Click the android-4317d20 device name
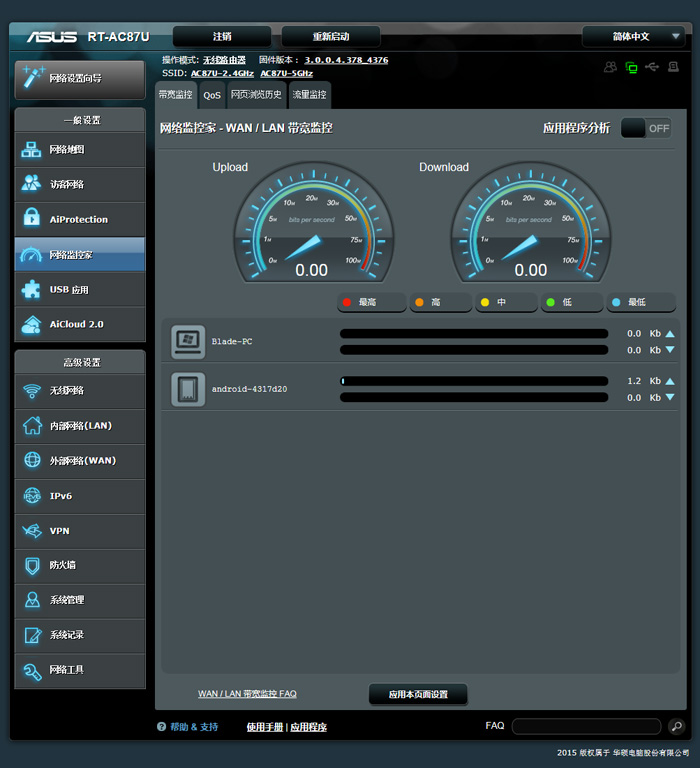This screenshot has height=768, width=700. tap(249, 389)
